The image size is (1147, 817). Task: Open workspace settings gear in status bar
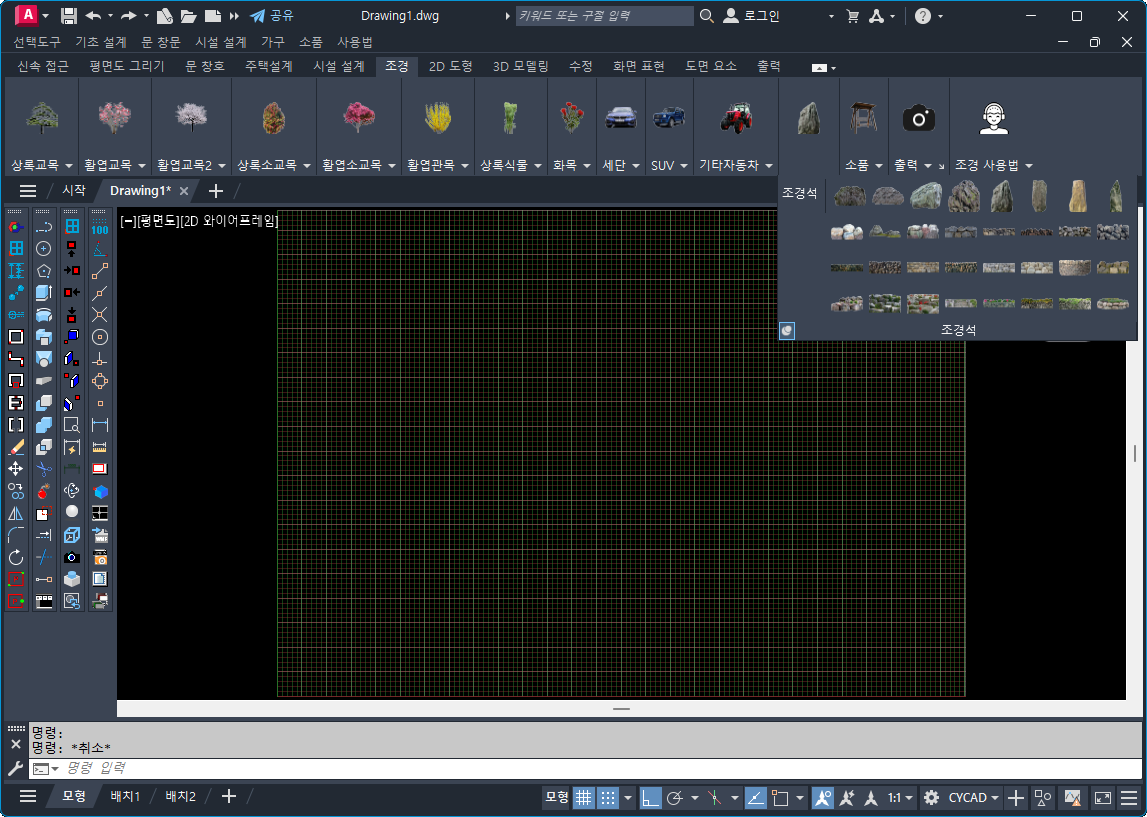(931, 797)
